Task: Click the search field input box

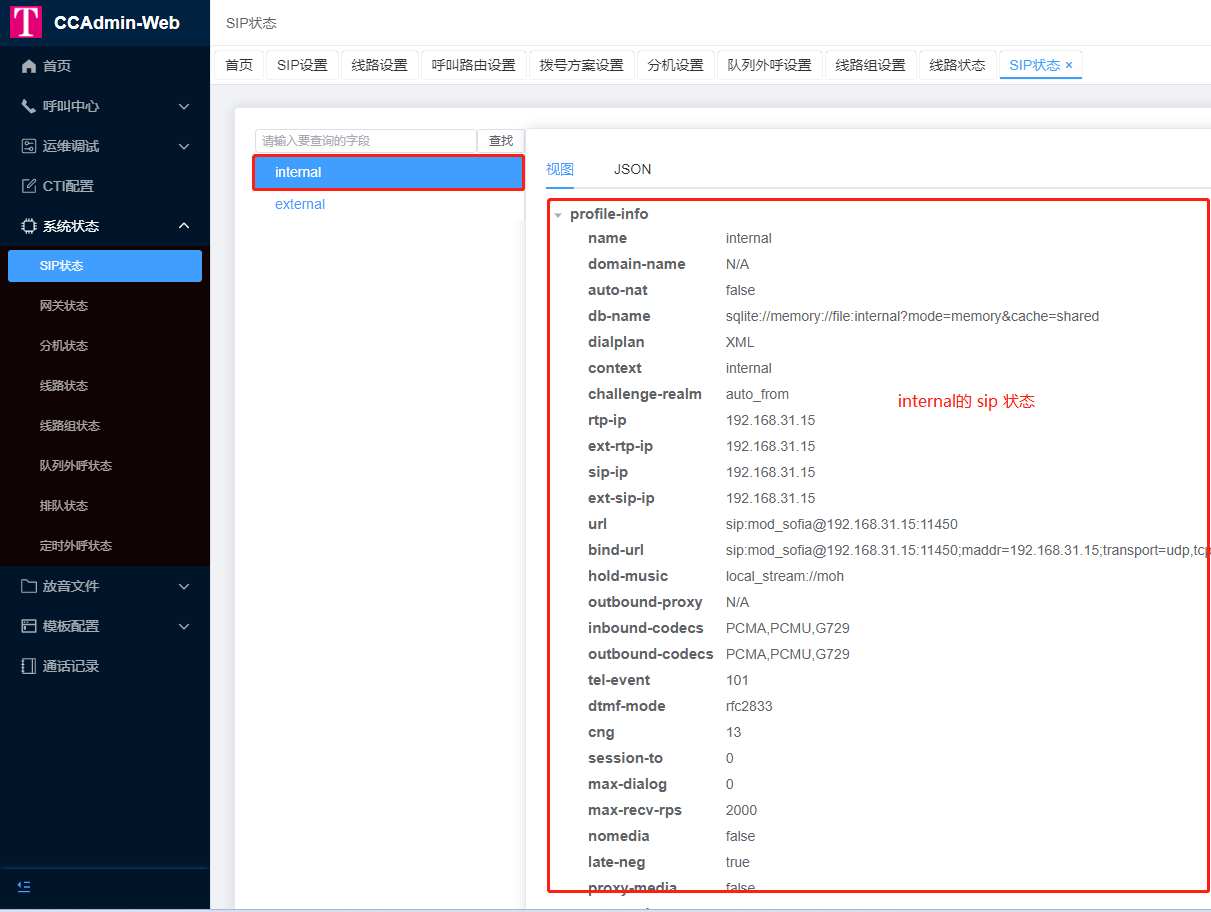Action: 365,141
